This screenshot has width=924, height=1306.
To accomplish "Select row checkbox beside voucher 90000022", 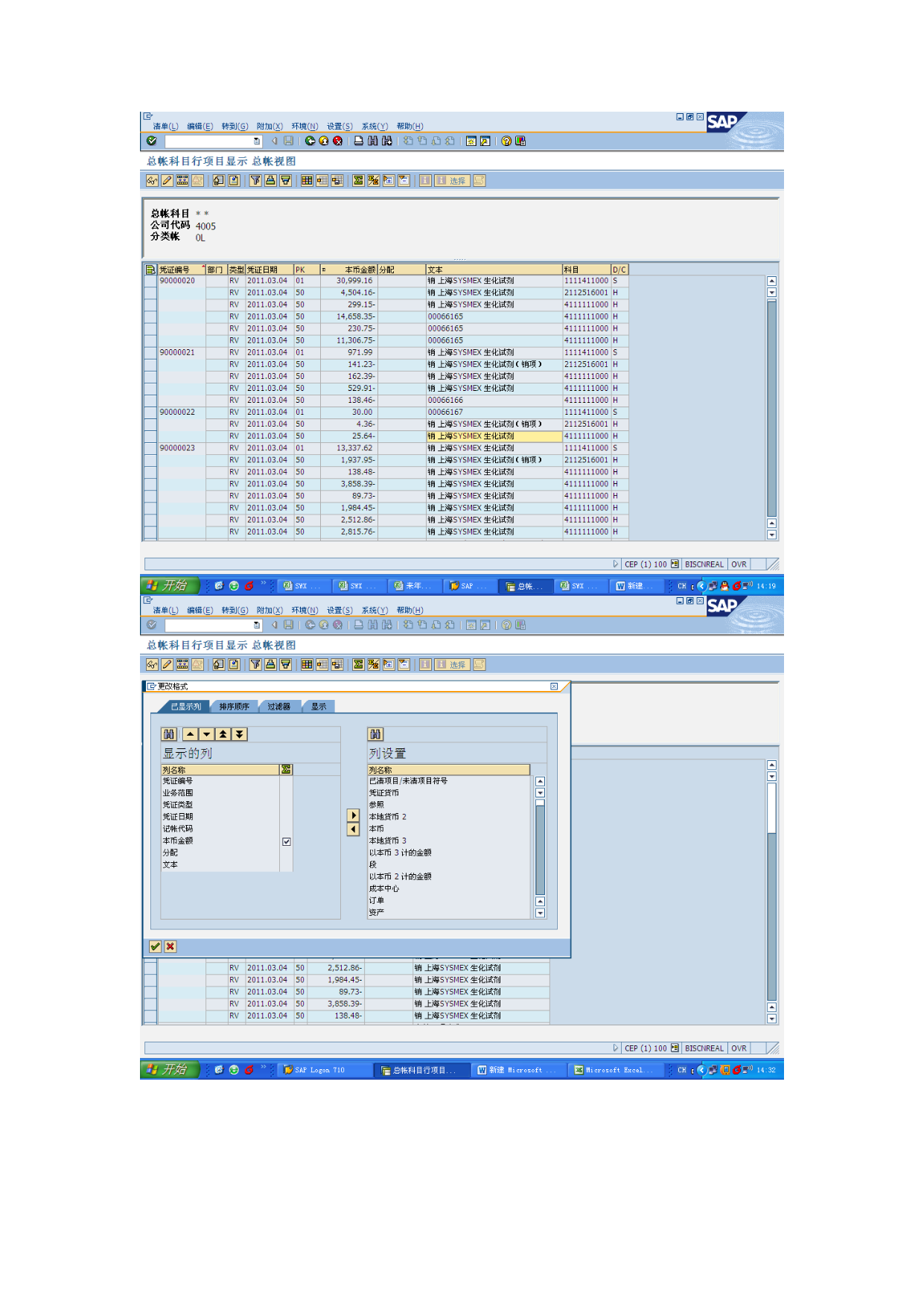I will [150, 412].
